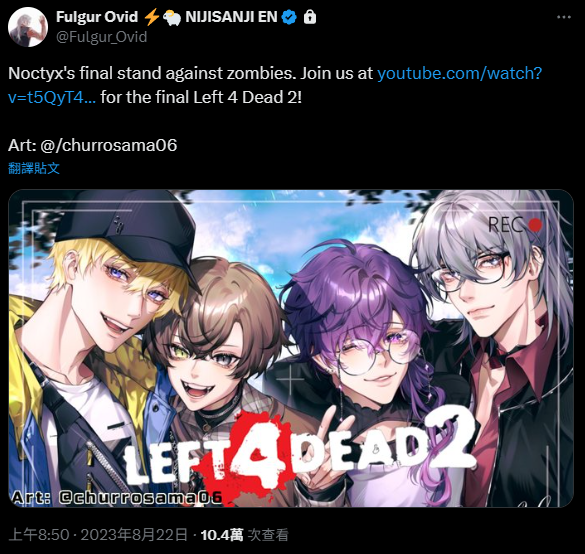Viewport: 585px width, 554px height.
Task: Click the large white 2 in the logo
Action: tap(449, 438)
